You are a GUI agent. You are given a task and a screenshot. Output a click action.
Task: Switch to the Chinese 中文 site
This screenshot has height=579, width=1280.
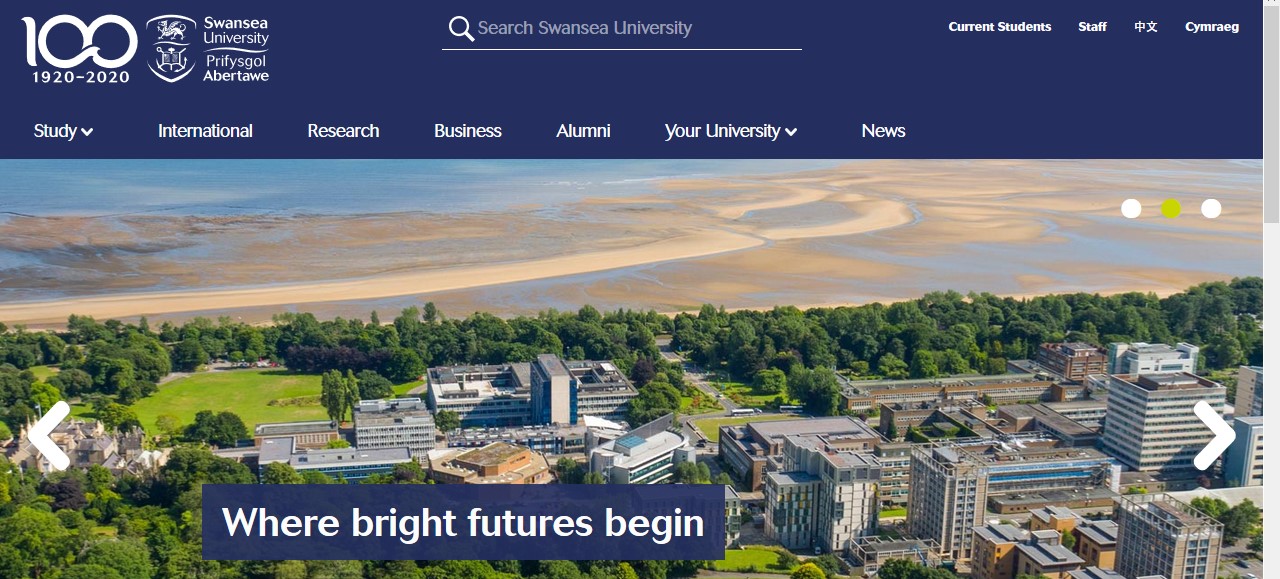pos(1146,27)
